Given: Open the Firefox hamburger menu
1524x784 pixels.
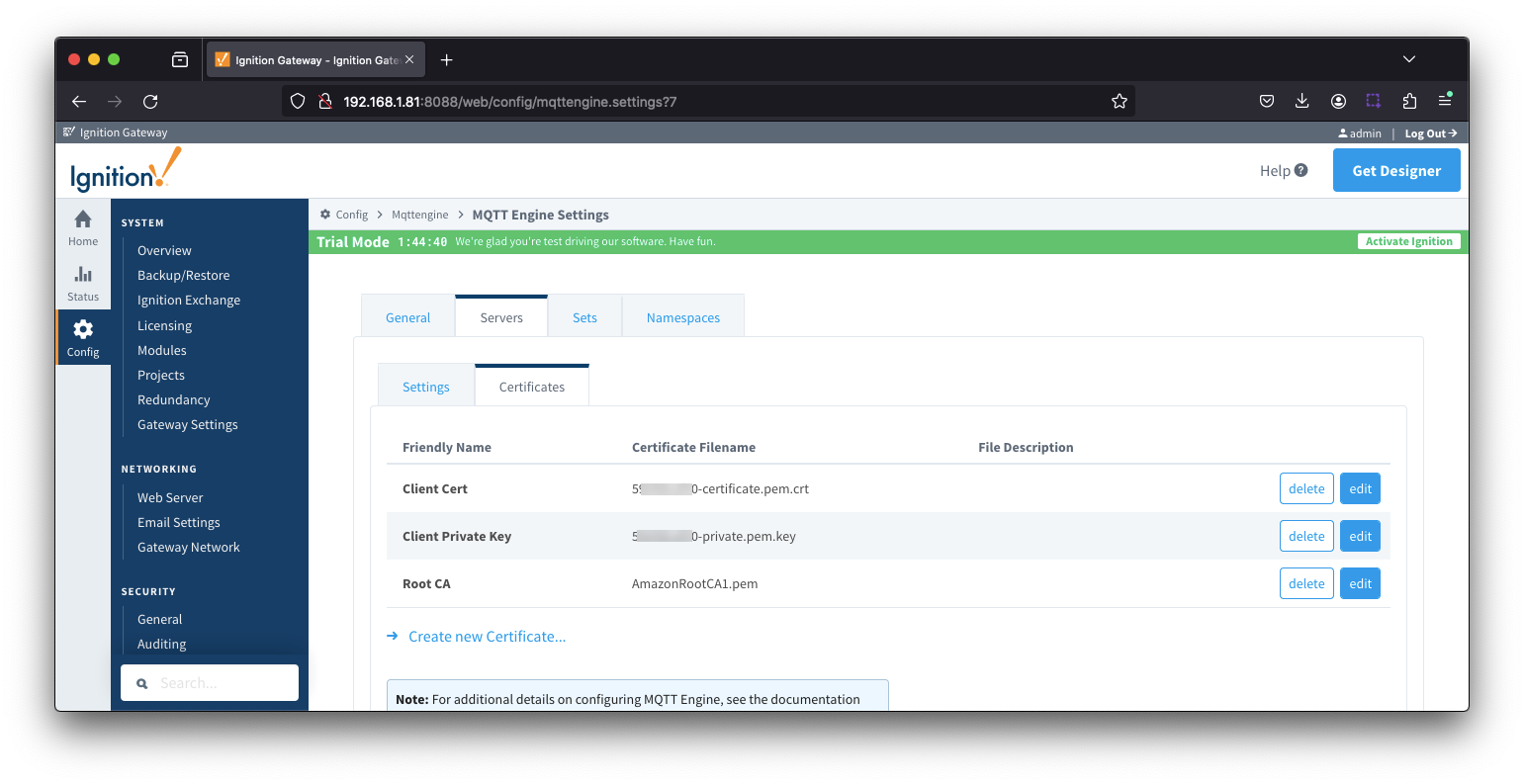Looking at the screenshot, I should [1445, 101].
